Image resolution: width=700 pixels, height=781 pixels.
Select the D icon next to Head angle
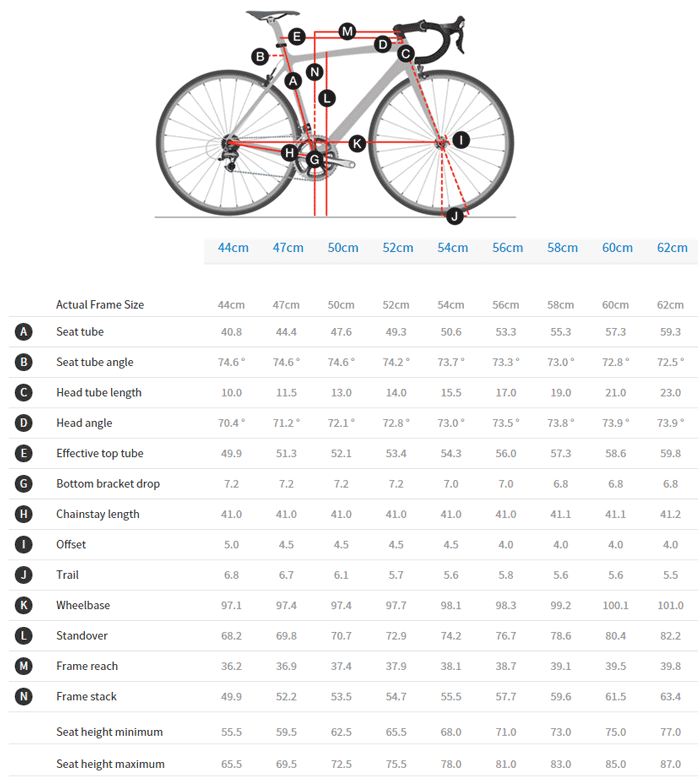24,423
